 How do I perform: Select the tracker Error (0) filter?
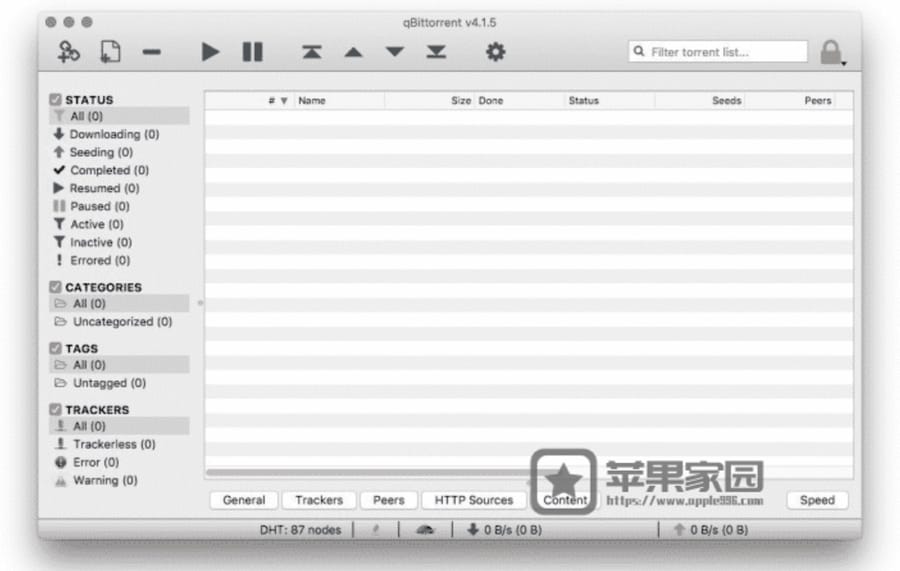point(119,463)
